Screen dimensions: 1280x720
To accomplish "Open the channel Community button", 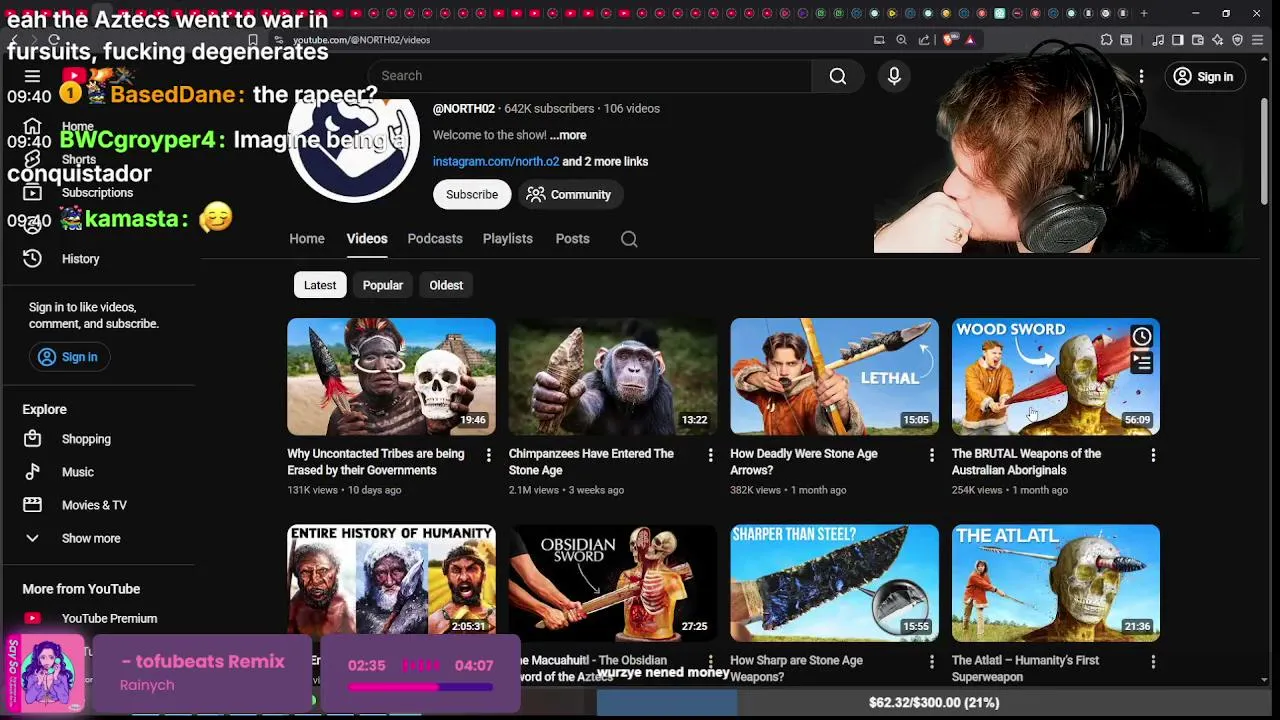I will pyautogui.click(x=568, y=194).
